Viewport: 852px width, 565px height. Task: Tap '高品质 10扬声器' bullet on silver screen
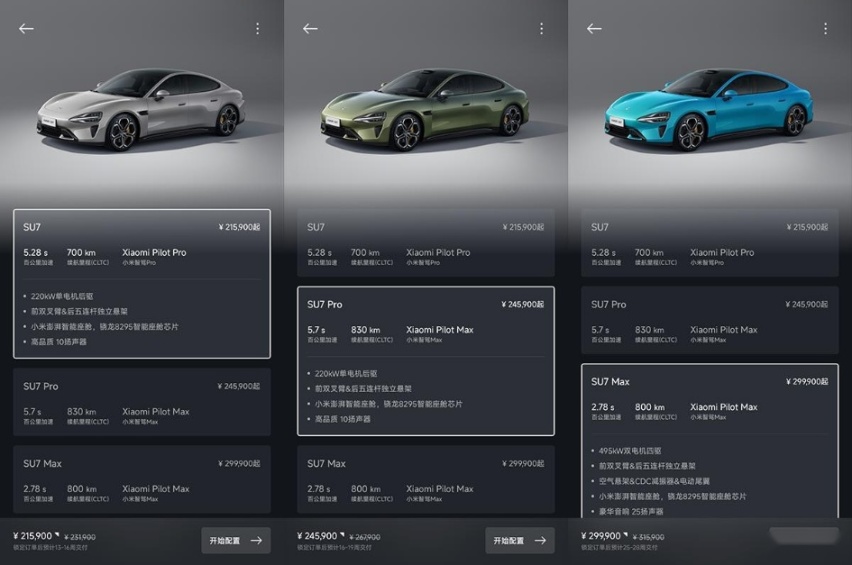[x=58, y=342]
